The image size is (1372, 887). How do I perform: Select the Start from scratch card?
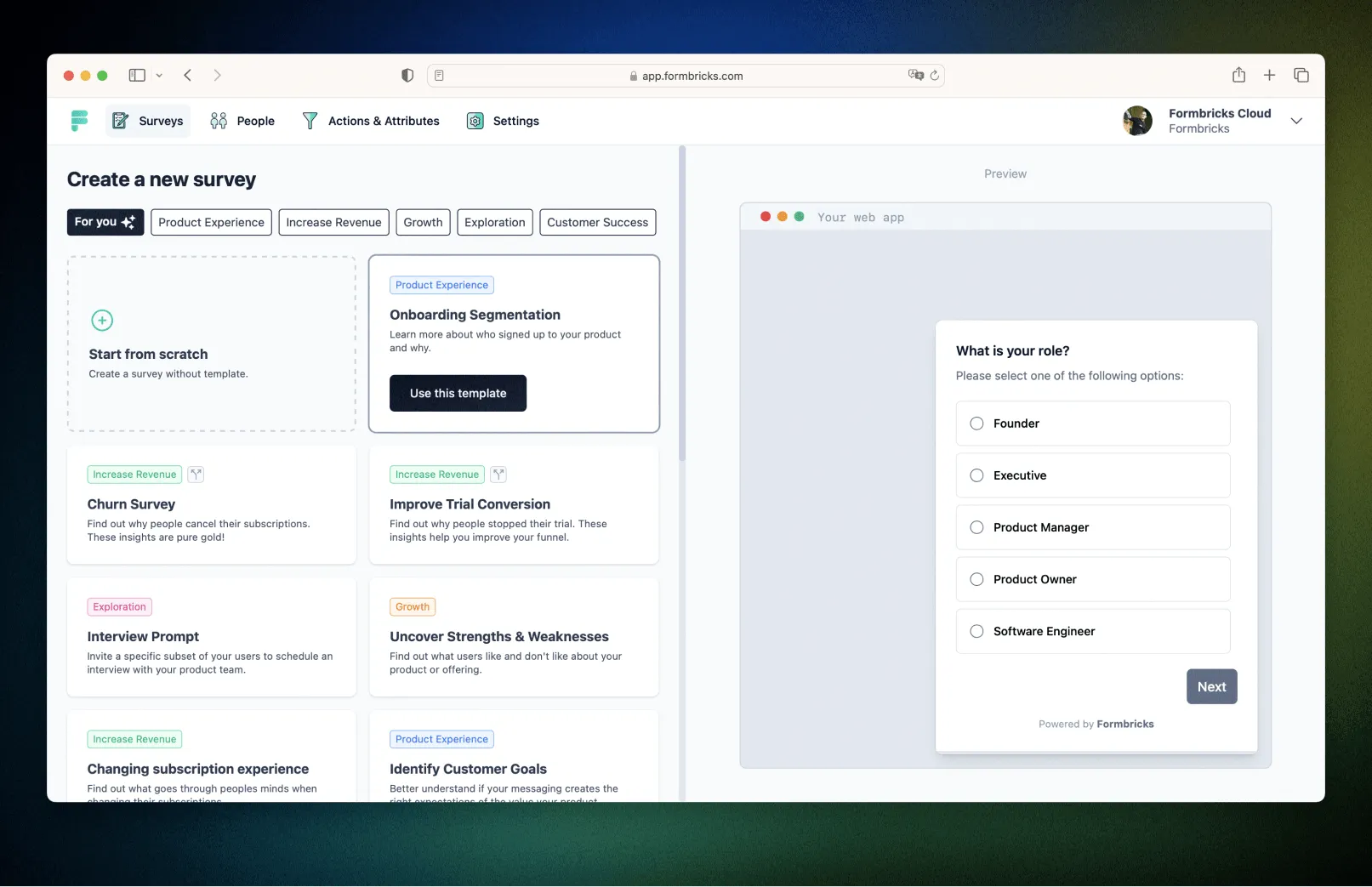(212, 344)
